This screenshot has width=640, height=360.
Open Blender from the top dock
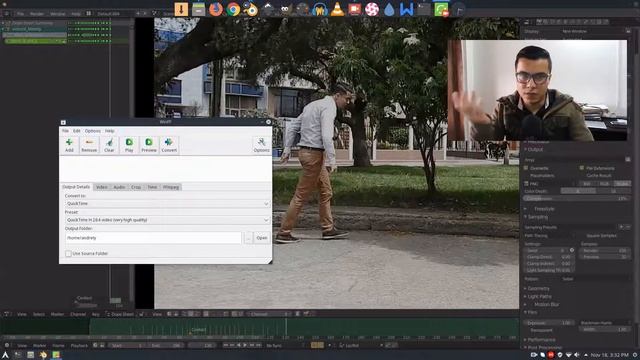pyautogui.click(x=251, y=9)
